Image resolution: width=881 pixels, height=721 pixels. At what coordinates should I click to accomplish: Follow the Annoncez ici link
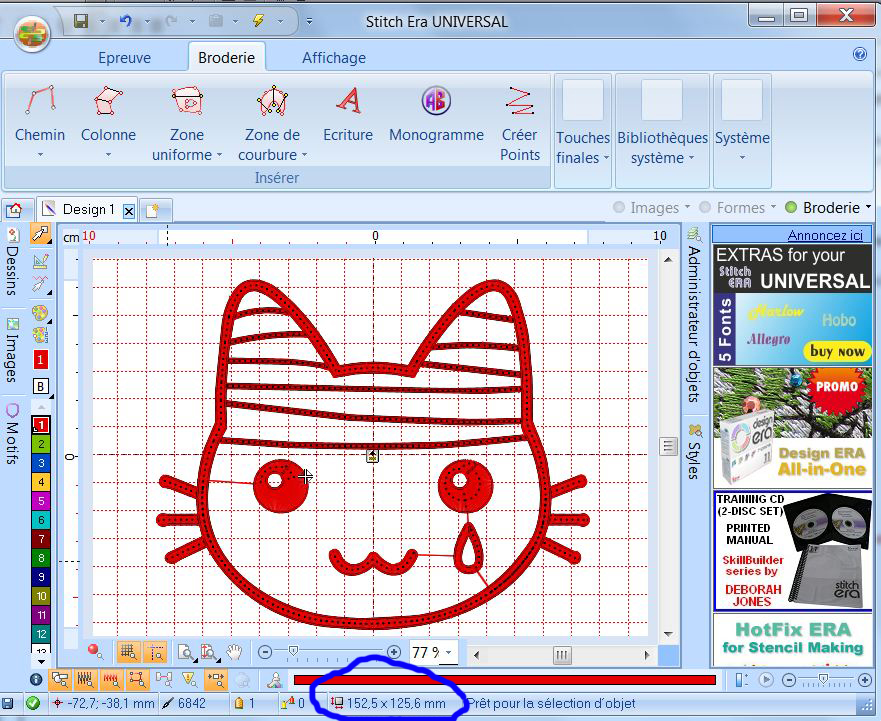point(825,235)
